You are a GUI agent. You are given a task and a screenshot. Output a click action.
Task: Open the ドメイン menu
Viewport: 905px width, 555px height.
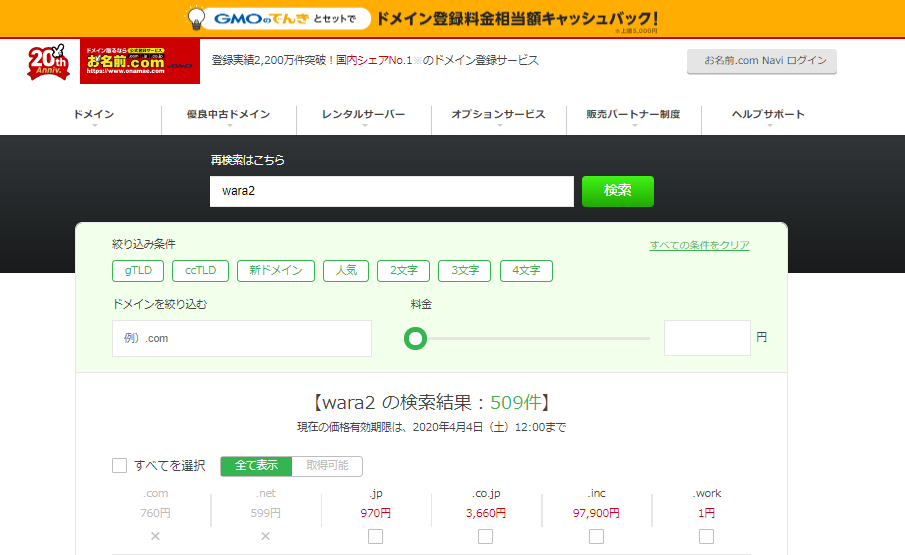coord(94,114)
